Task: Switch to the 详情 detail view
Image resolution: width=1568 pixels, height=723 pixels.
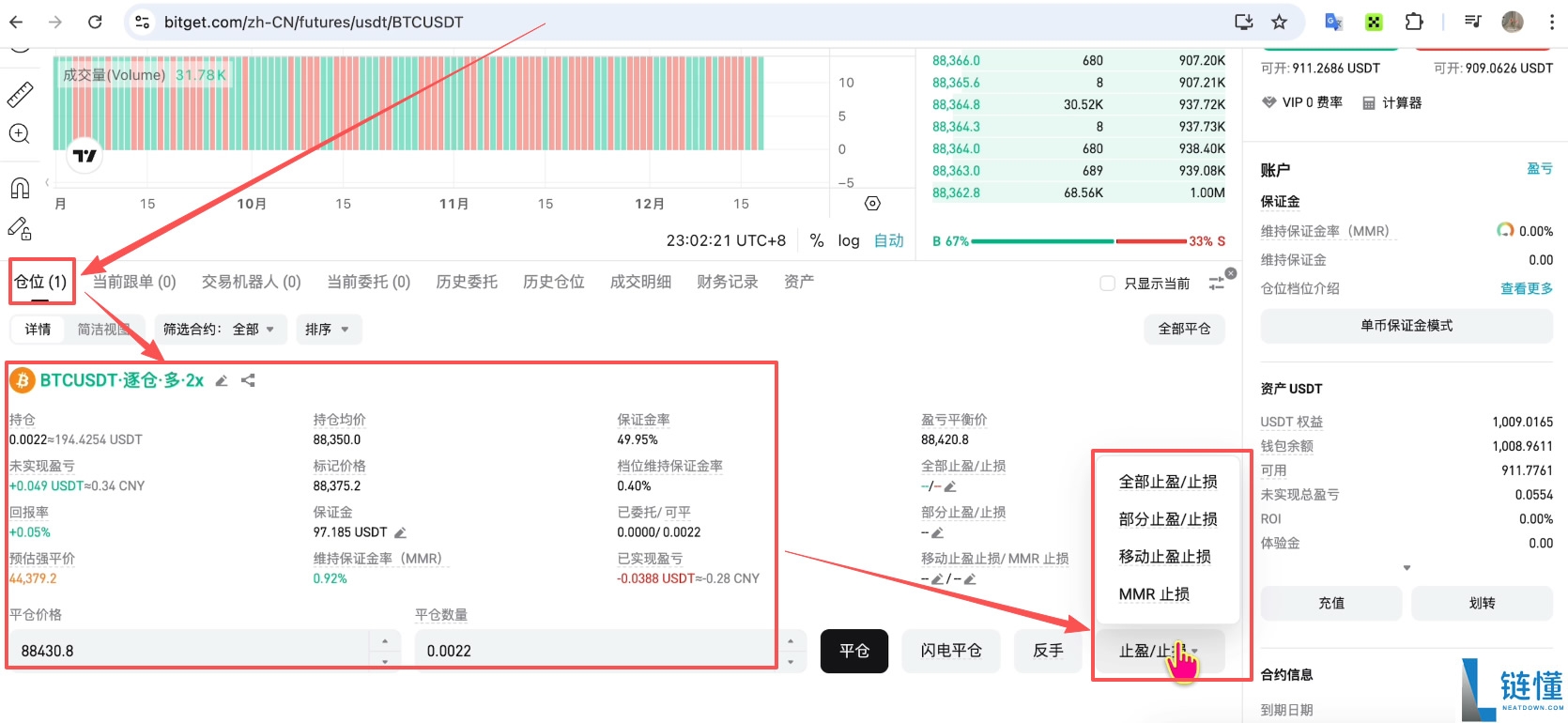Action: pyautogui.click(x=38, y=330)
